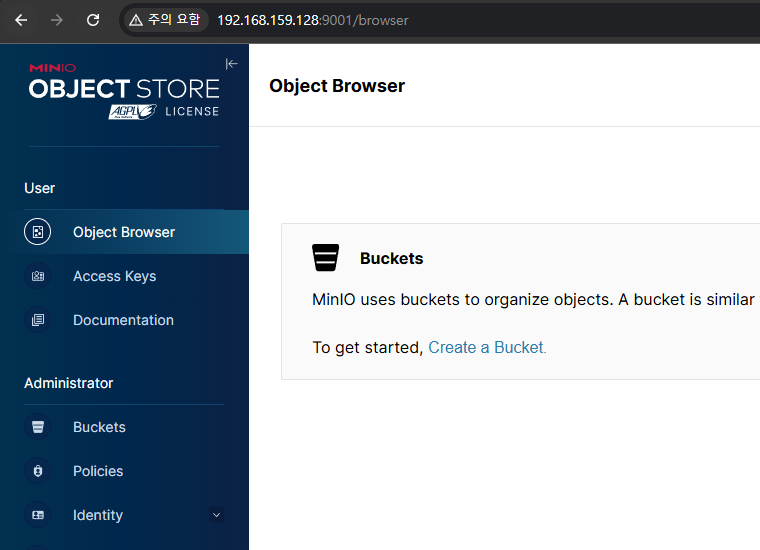This screenshot has height=550, width=760.
Task: Click the Administrator section label
Action: click(x=68, y=383)
